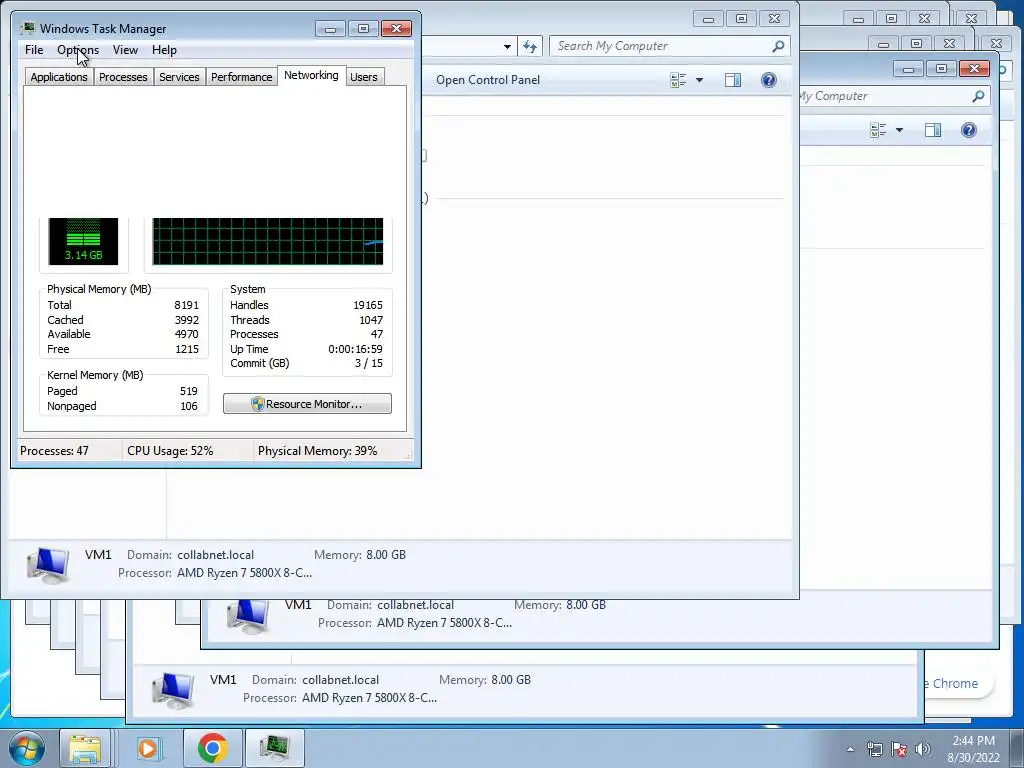The width and height of the screenshot is (1024, 768).
Task: Switch to the Processes tab
Action: (x=123, y=77)
